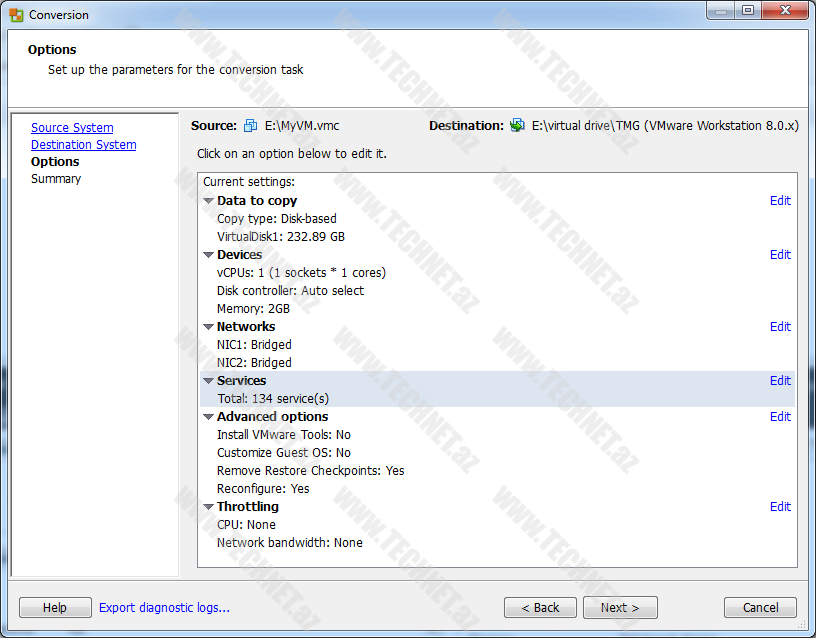
Task: Edit the Devices settings
Action: 780,255
